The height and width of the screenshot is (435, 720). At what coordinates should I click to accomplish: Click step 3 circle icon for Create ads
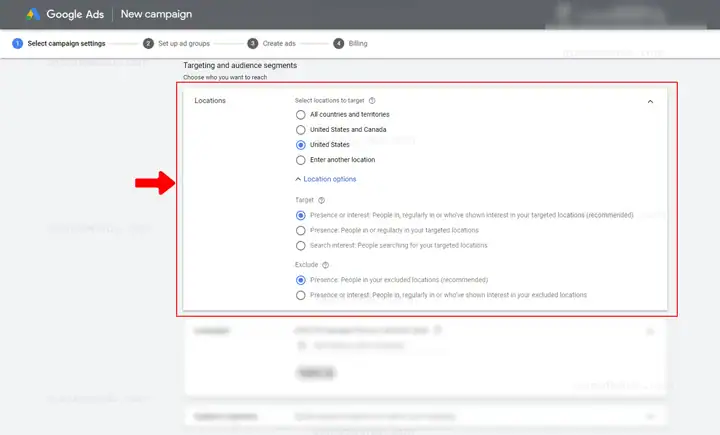[253, 44]
